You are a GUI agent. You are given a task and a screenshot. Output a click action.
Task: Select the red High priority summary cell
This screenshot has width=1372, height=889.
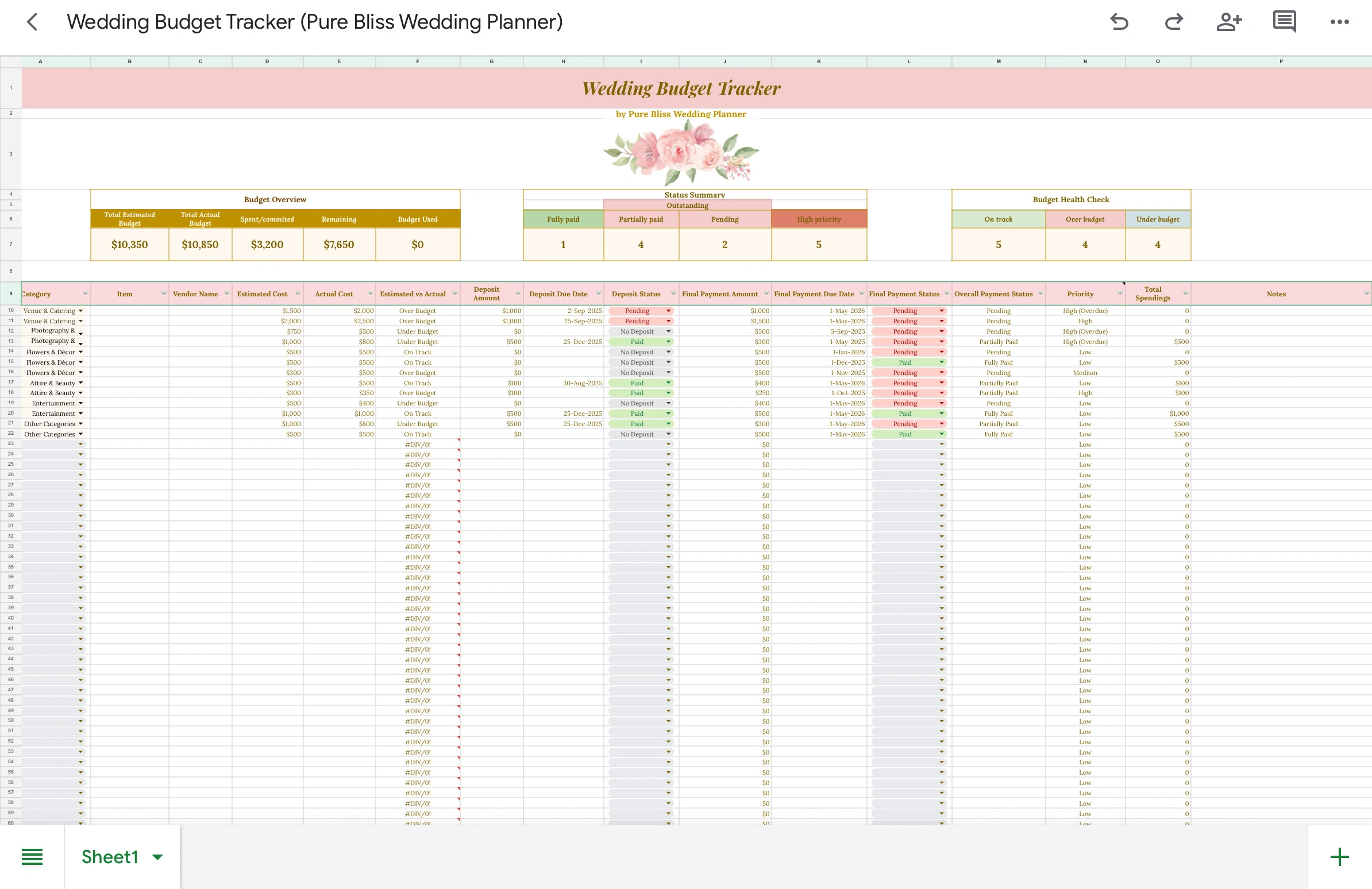(x=819, y=219)
